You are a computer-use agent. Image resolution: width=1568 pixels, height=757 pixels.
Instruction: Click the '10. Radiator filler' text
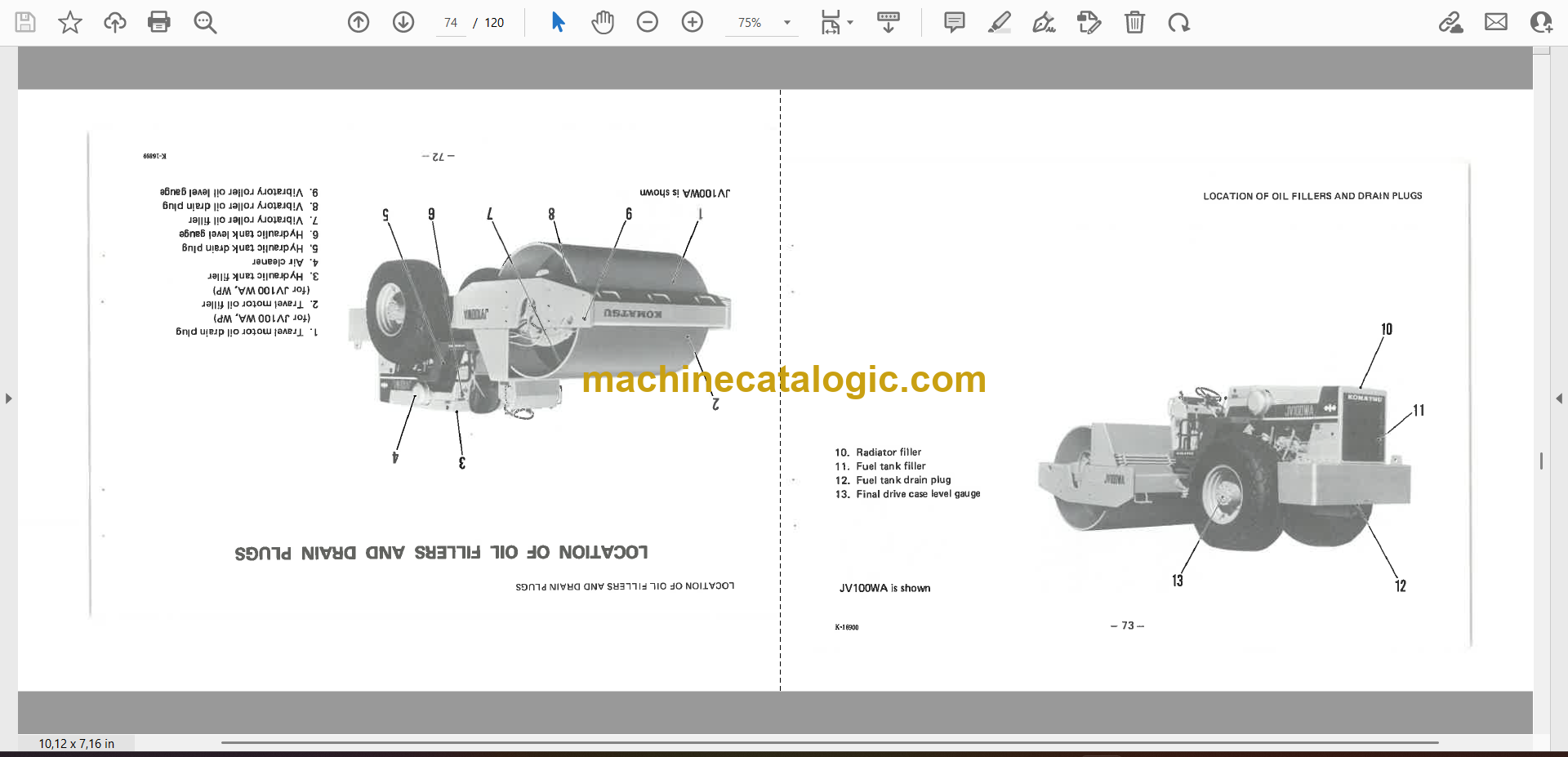tap(878, 452)
